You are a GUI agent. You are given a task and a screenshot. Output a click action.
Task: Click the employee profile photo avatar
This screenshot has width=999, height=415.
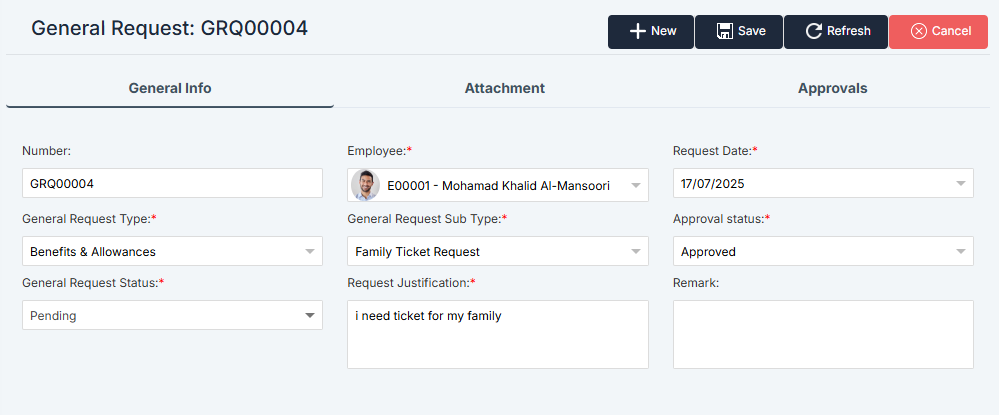tap(366, 185)
